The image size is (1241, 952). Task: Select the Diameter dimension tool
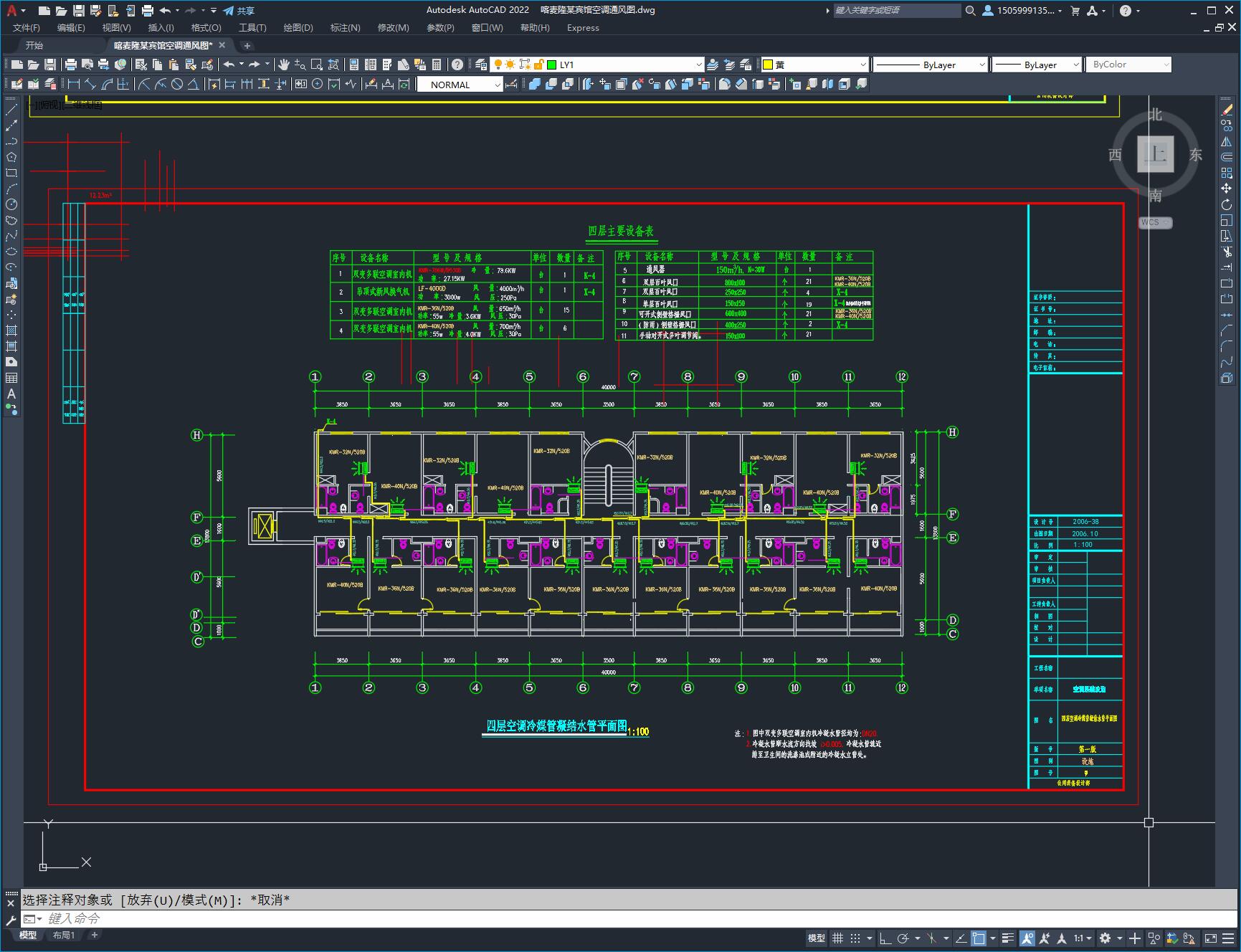177,85
